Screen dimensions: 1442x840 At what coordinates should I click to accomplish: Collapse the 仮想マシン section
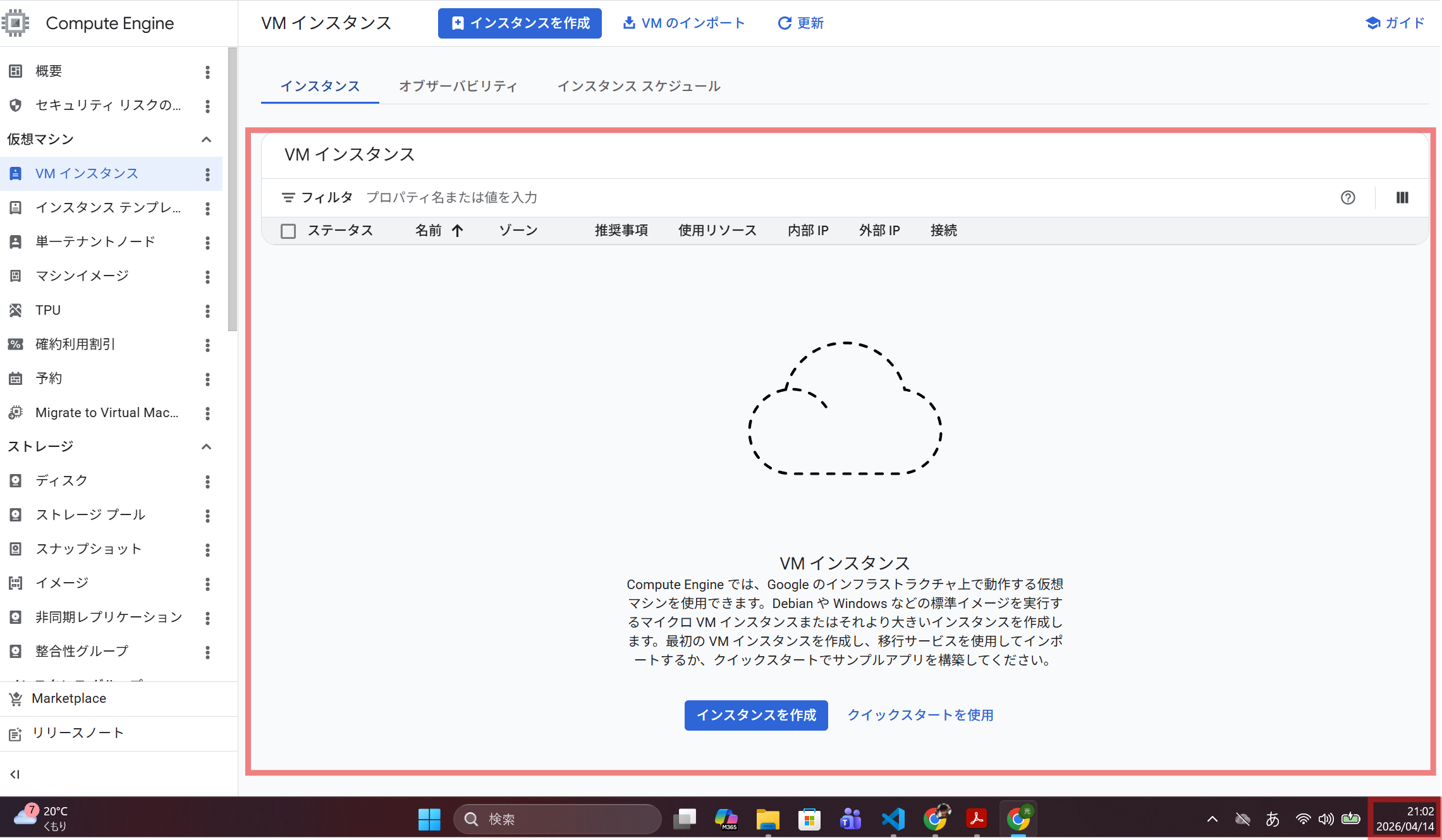tap(205, 139)
